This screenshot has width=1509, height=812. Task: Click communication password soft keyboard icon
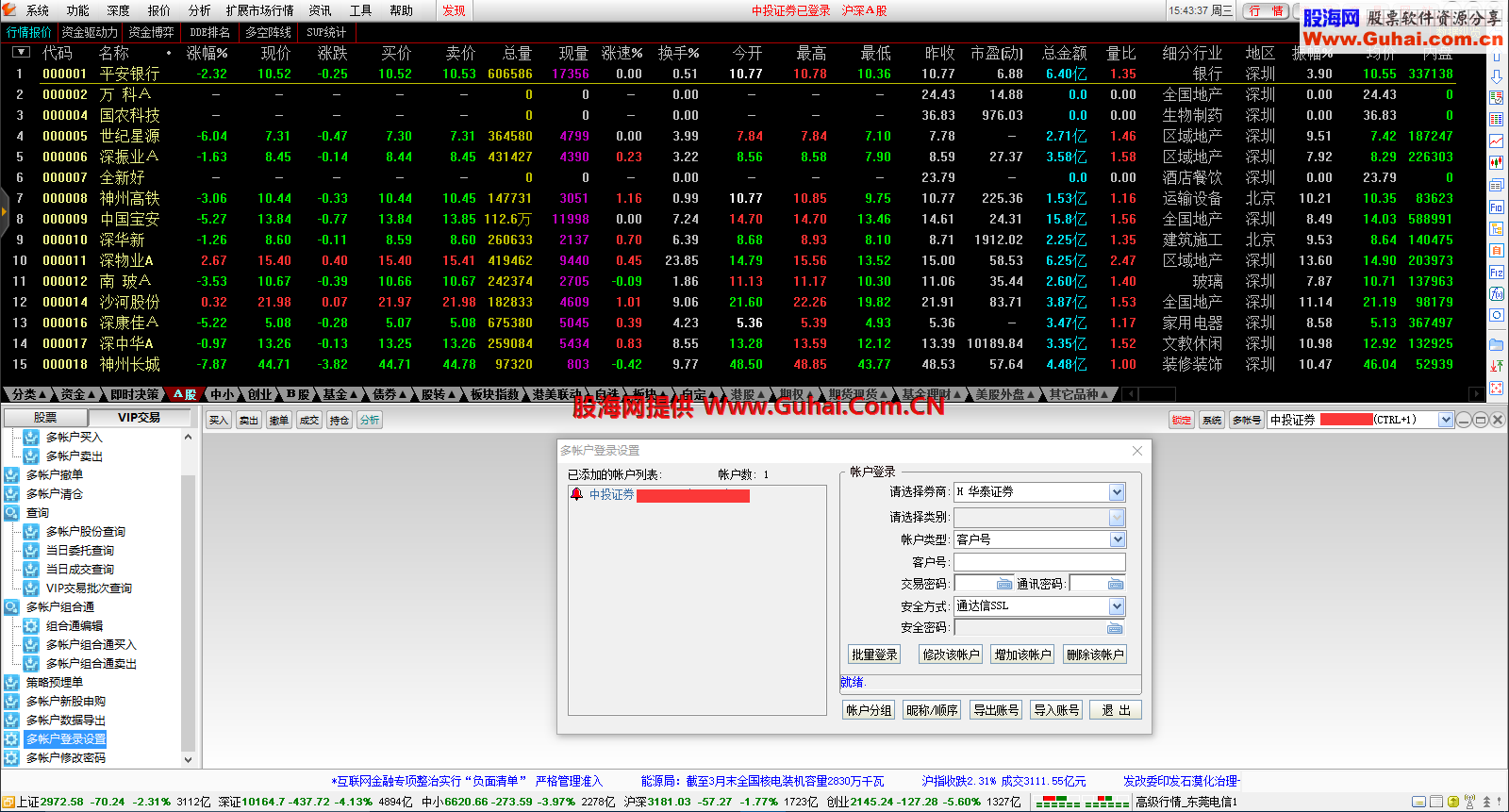pos(1116,584)
